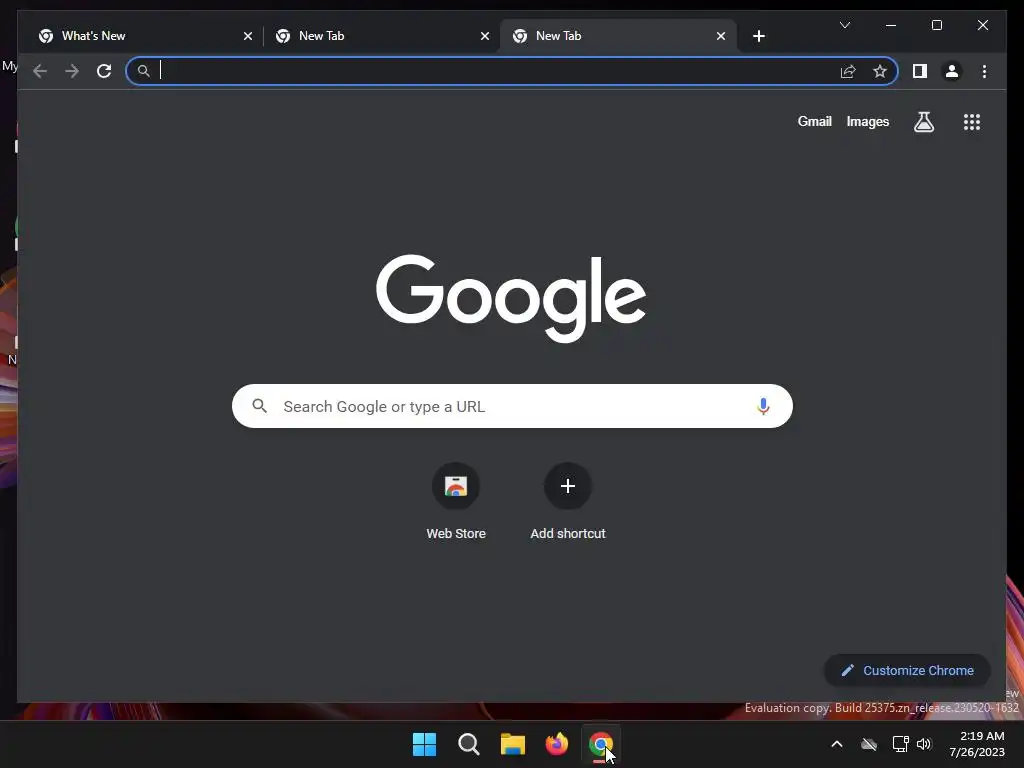Open Windows taskbar search
1024x768 pixels.
[x=468, y=744]
